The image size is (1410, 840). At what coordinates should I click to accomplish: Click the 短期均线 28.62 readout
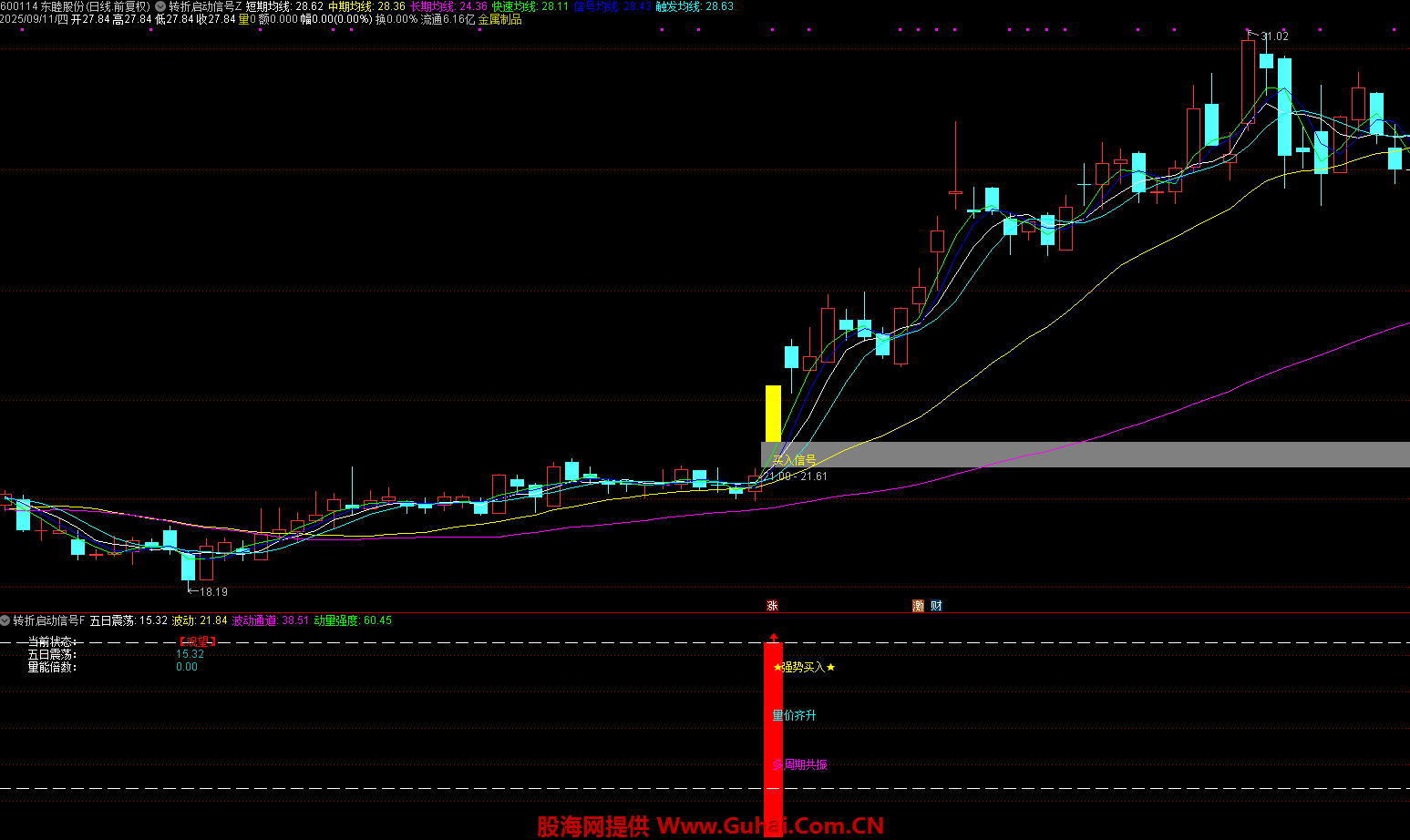[284, 6]
